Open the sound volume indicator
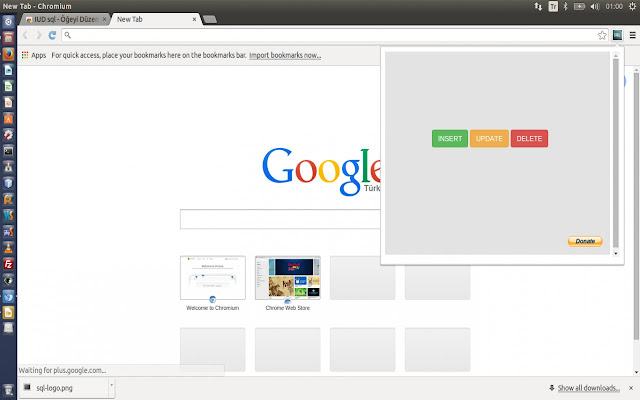The width and height of the screenshot is (640, 400). click(595, 6)
